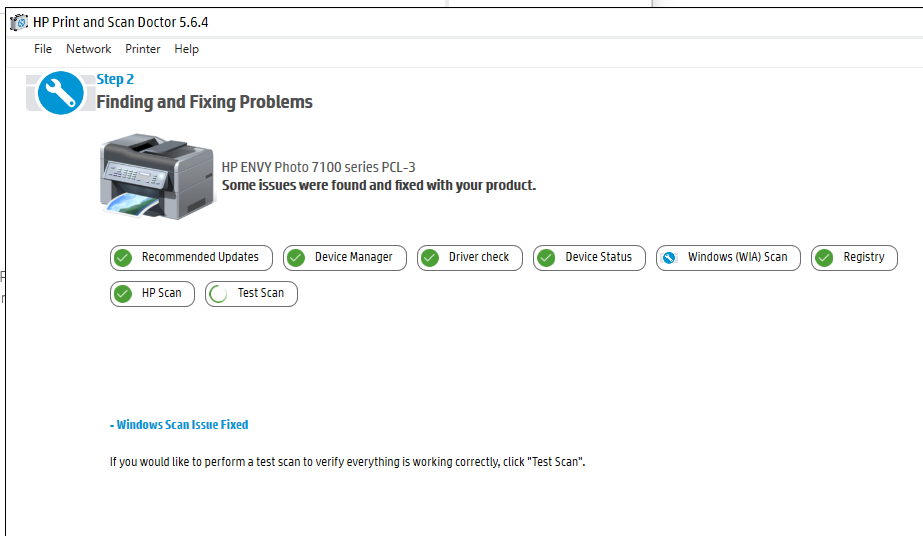Click the green check beside Device Status
The height and width of the screenshot is (536, 923).
(546, 258)
